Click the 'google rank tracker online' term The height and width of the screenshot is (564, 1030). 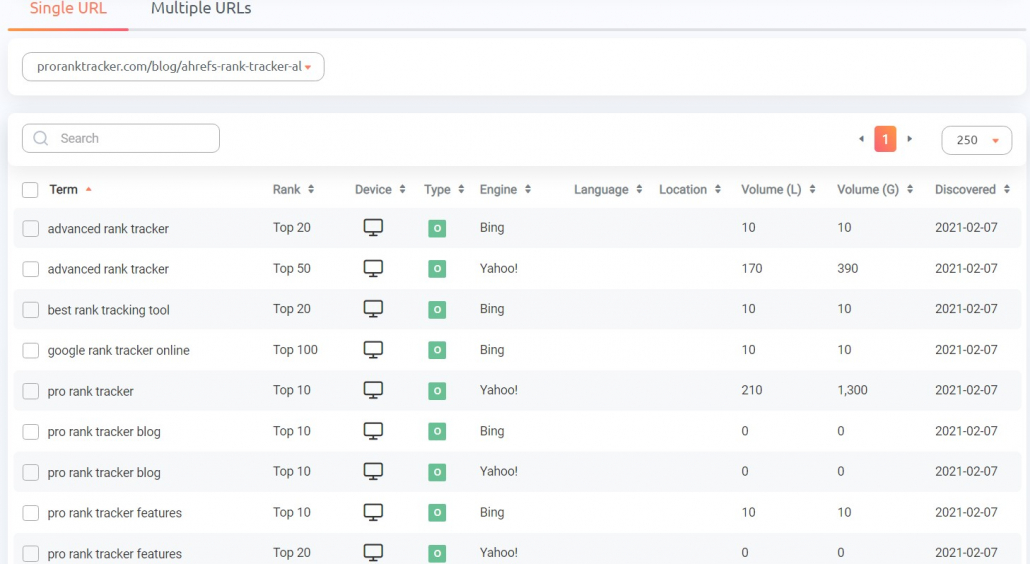118,351
